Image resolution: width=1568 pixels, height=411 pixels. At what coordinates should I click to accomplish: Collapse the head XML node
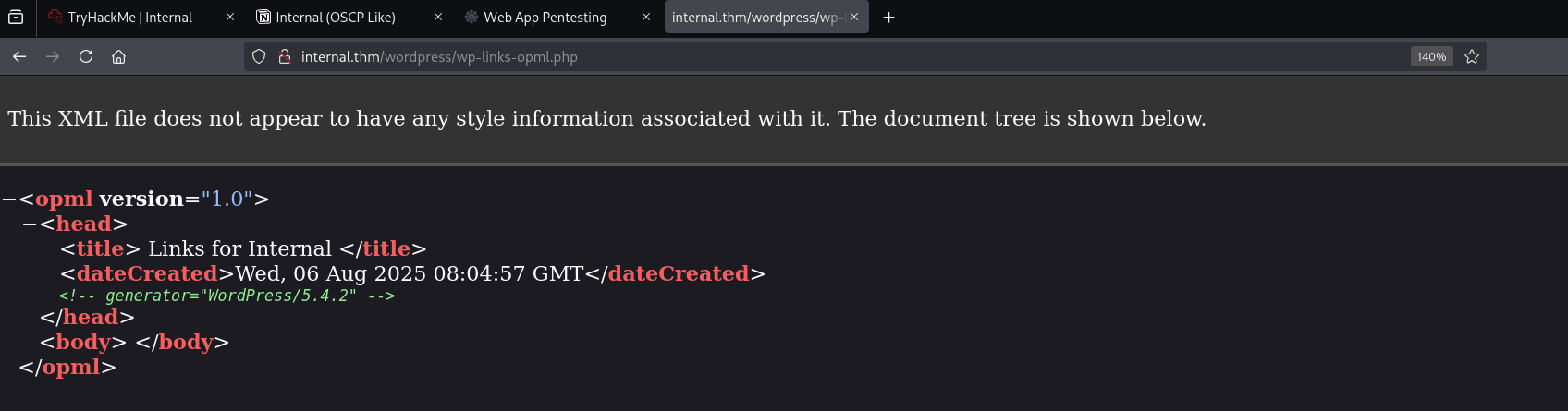pos(30,224)
